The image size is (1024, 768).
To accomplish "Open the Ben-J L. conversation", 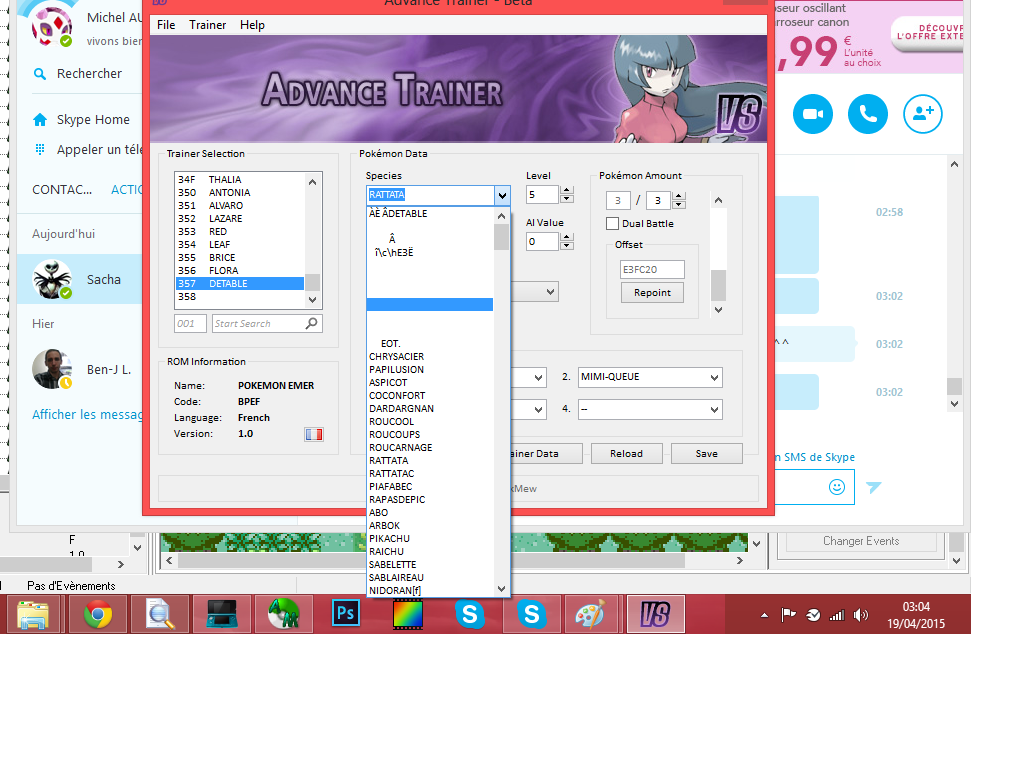I will [x=82, y=370].
